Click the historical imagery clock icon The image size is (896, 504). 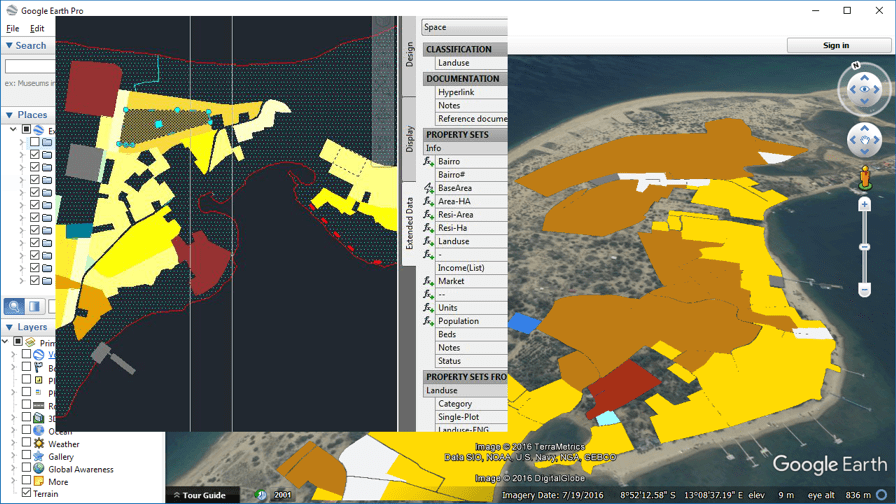[x=260, y=495]
